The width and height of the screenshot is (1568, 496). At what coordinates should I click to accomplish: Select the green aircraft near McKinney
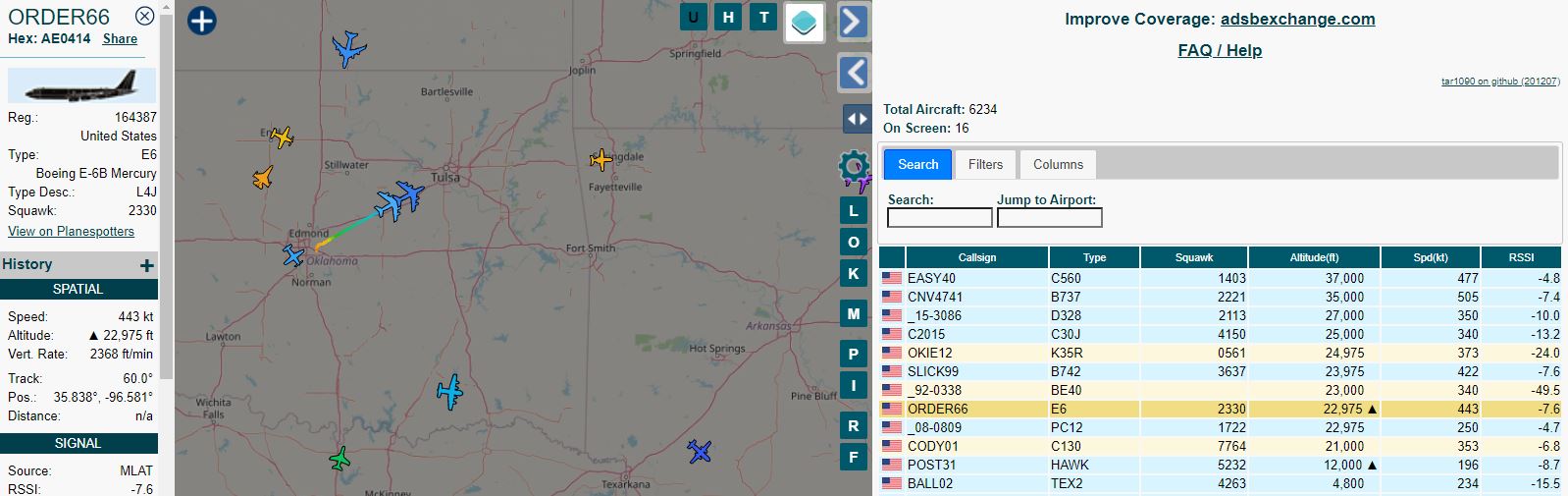(340, 459)
